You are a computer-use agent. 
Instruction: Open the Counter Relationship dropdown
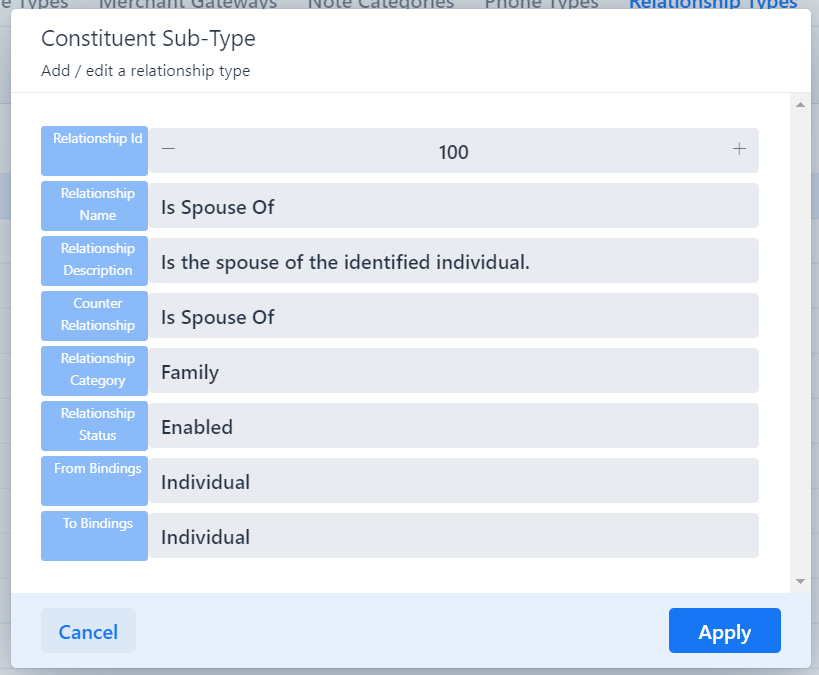[x=453, y=317]
